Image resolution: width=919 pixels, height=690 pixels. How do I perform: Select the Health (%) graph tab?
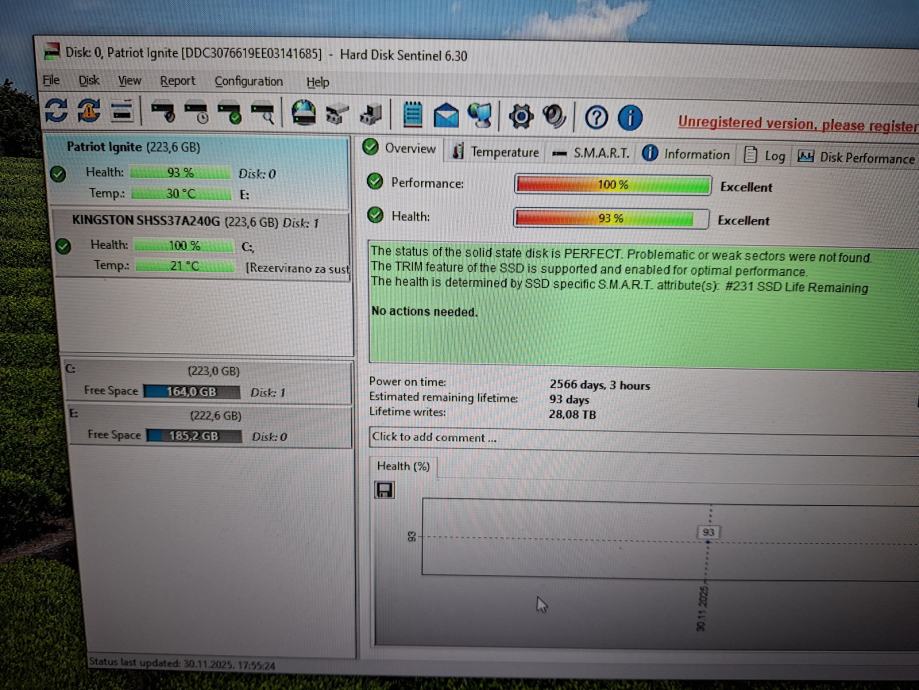coord(403,466)
